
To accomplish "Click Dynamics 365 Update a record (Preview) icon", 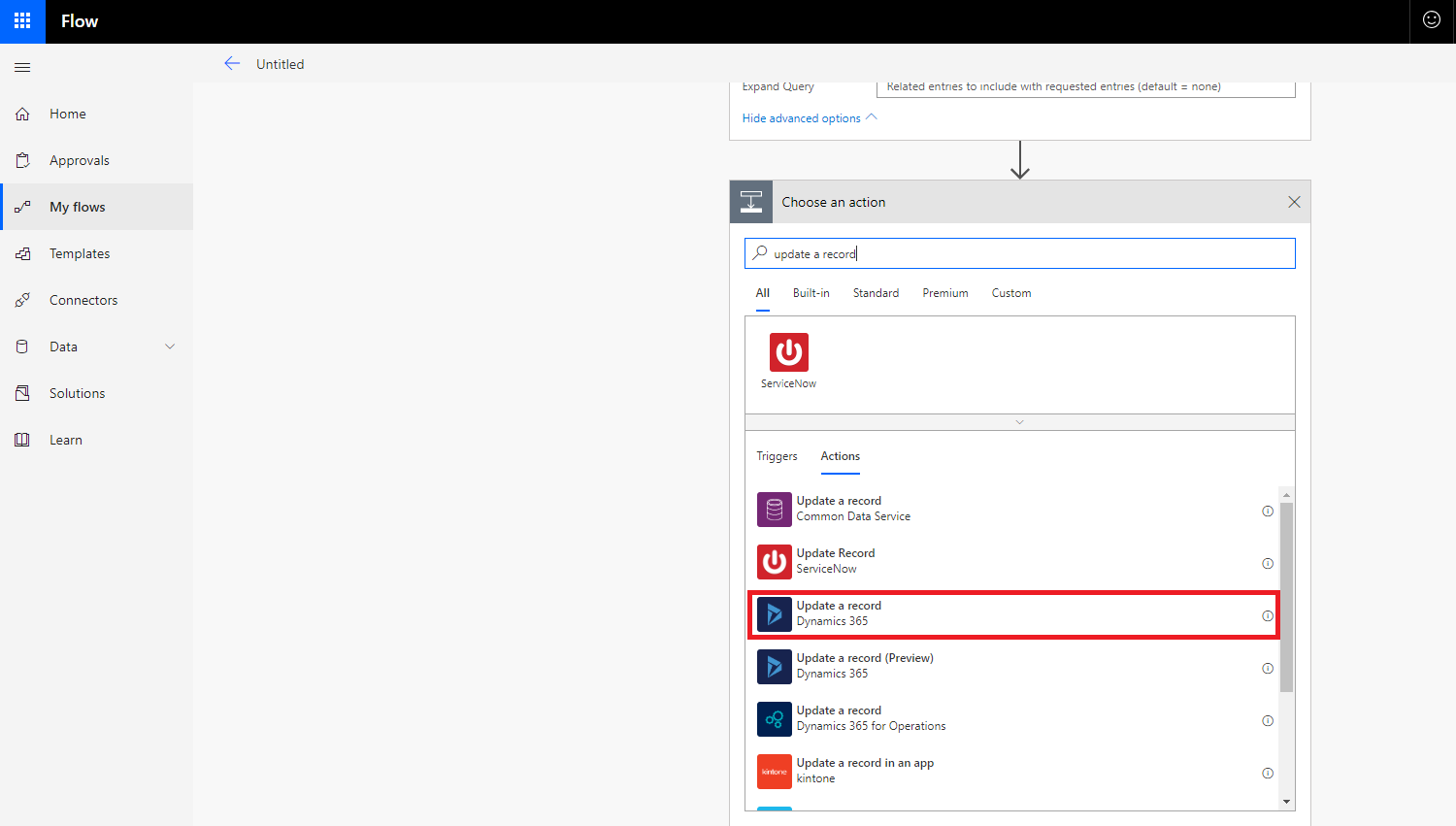I will coord(775,667).
